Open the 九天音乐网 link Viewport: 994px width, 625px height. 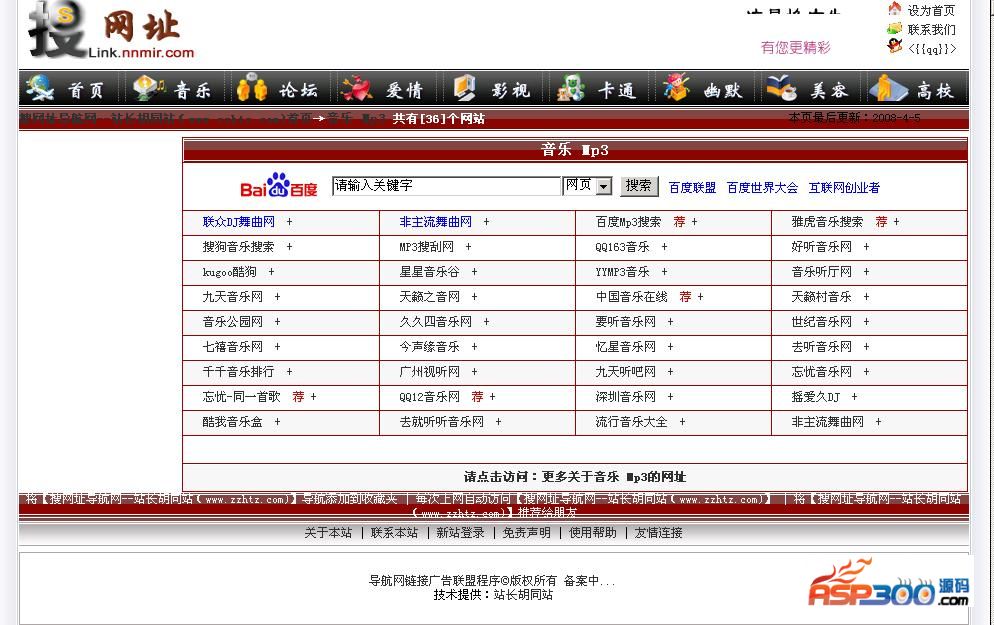[x=233, y=297]
